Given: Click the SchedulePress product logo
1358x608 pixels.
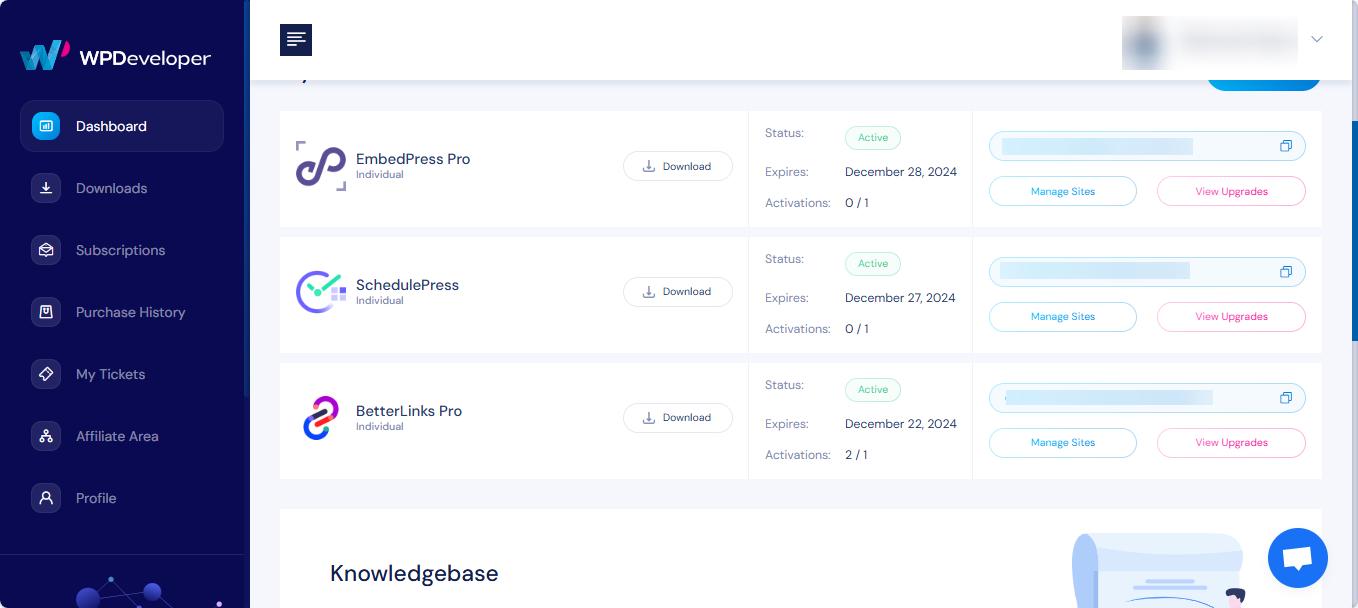Looking at the screenshot, I should 320,291.
